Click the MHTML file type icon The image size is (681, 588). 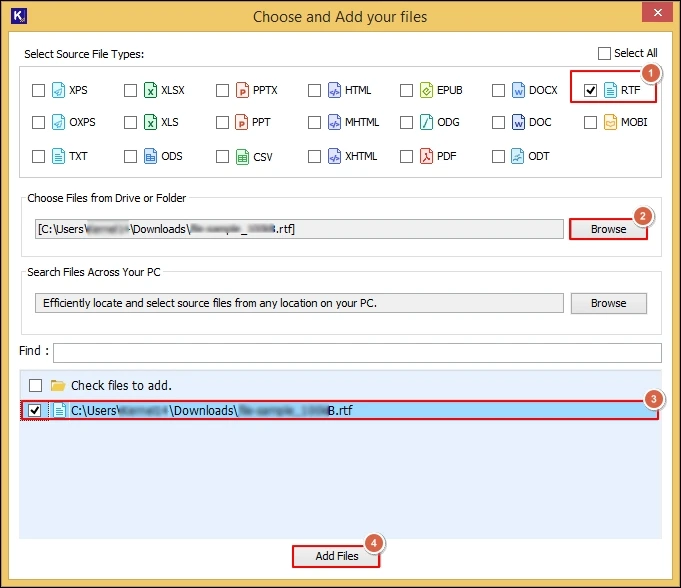point(334,122)
